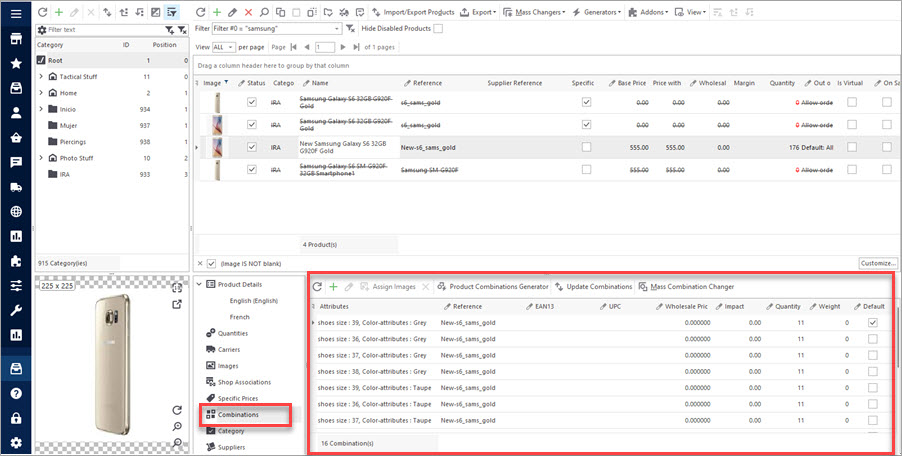Open the globe localization icon in sidebar
902x456 pixels.
coord(16,212)
